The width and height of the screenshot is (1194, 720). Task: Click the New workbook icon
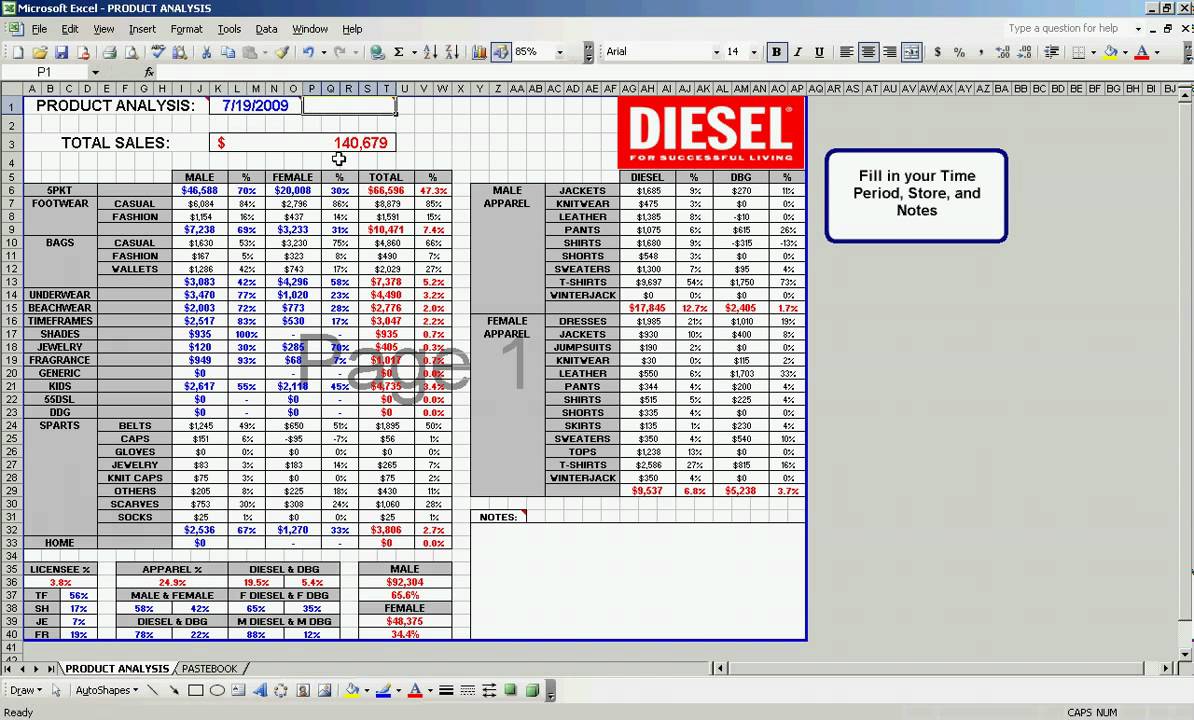coord(18,52)
